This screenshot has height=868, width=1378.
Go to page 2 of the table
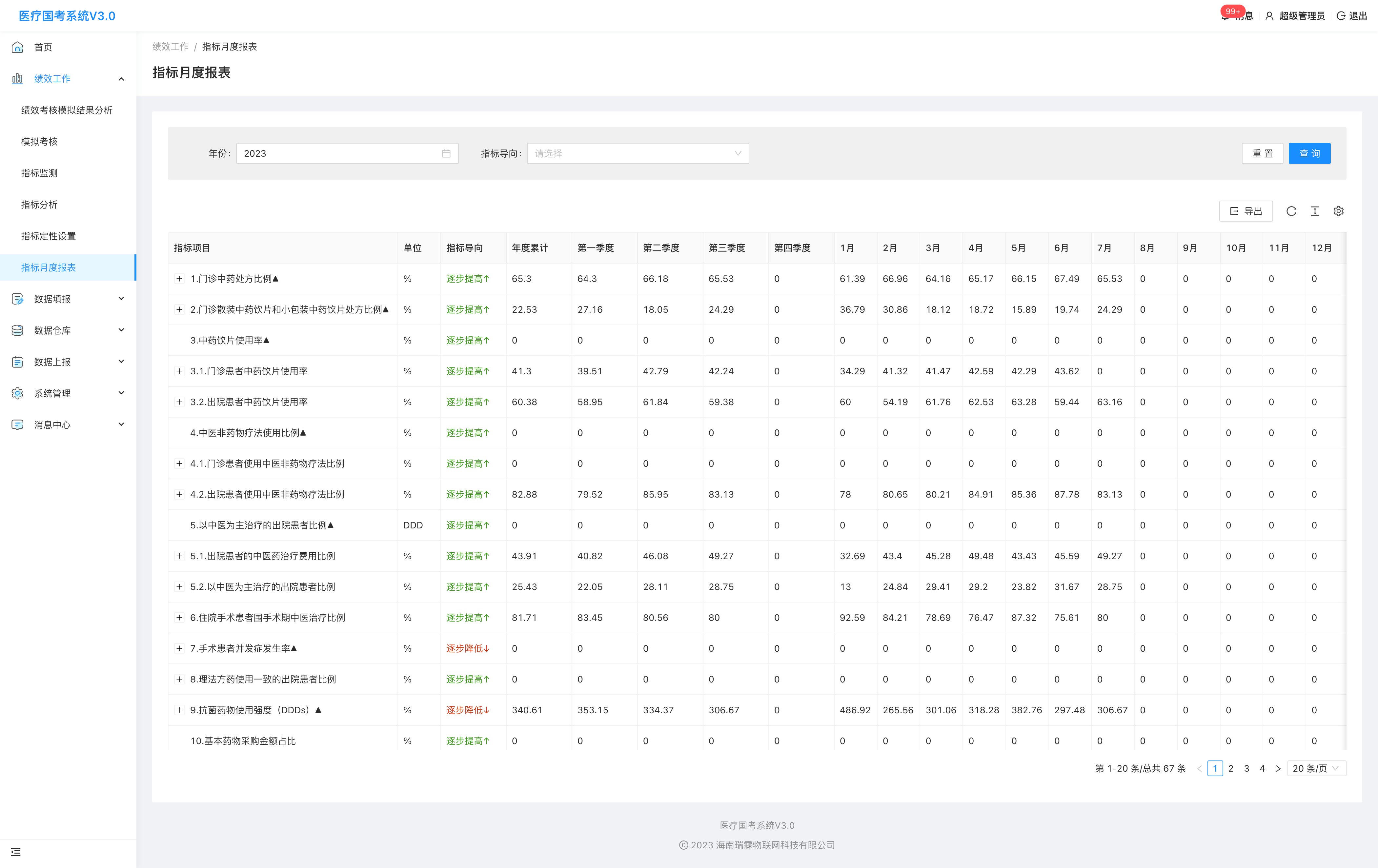1231,768
